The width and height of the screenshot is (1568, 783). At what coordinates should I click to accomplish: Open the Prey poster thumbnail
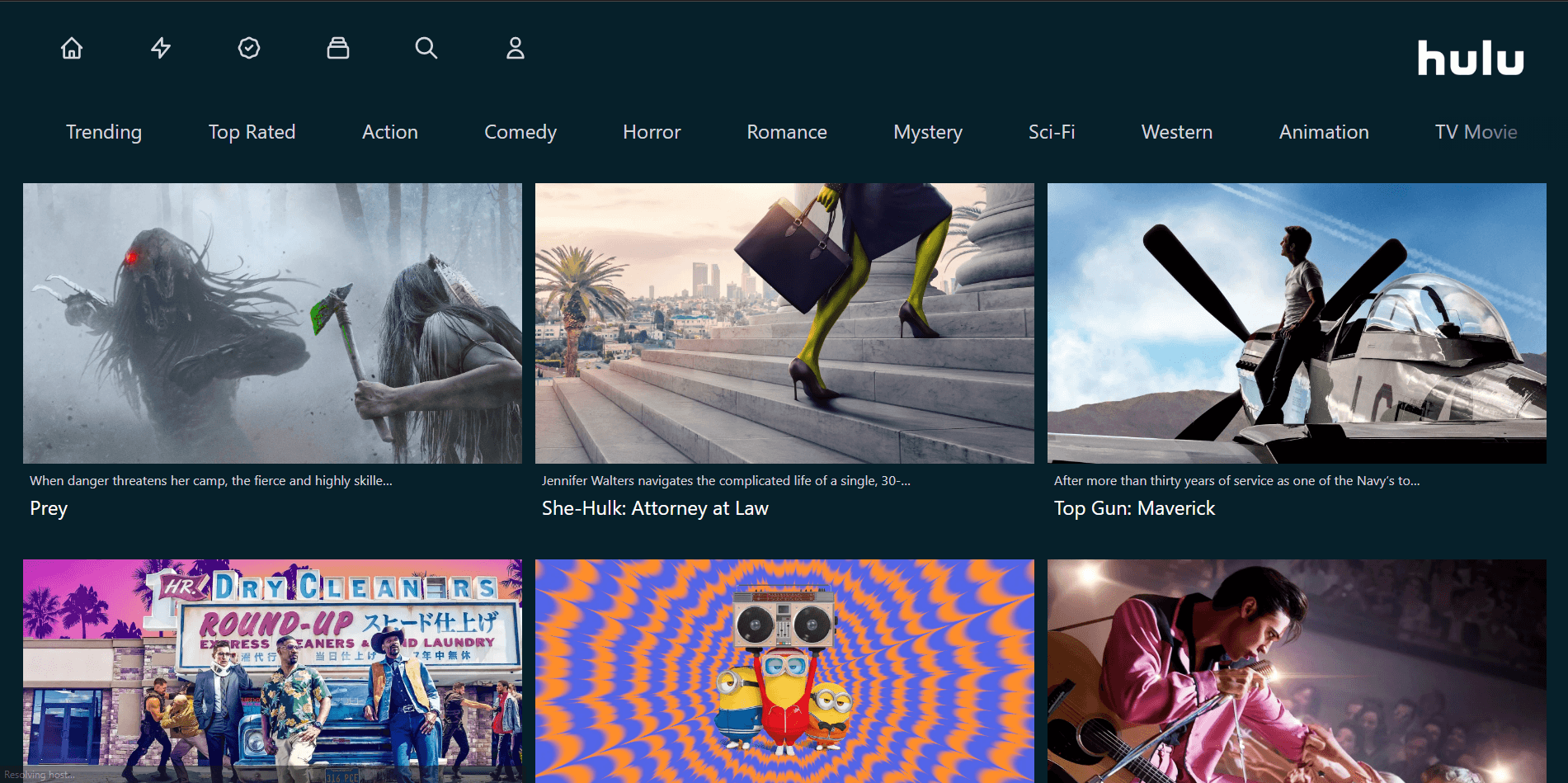coord(272,323)
